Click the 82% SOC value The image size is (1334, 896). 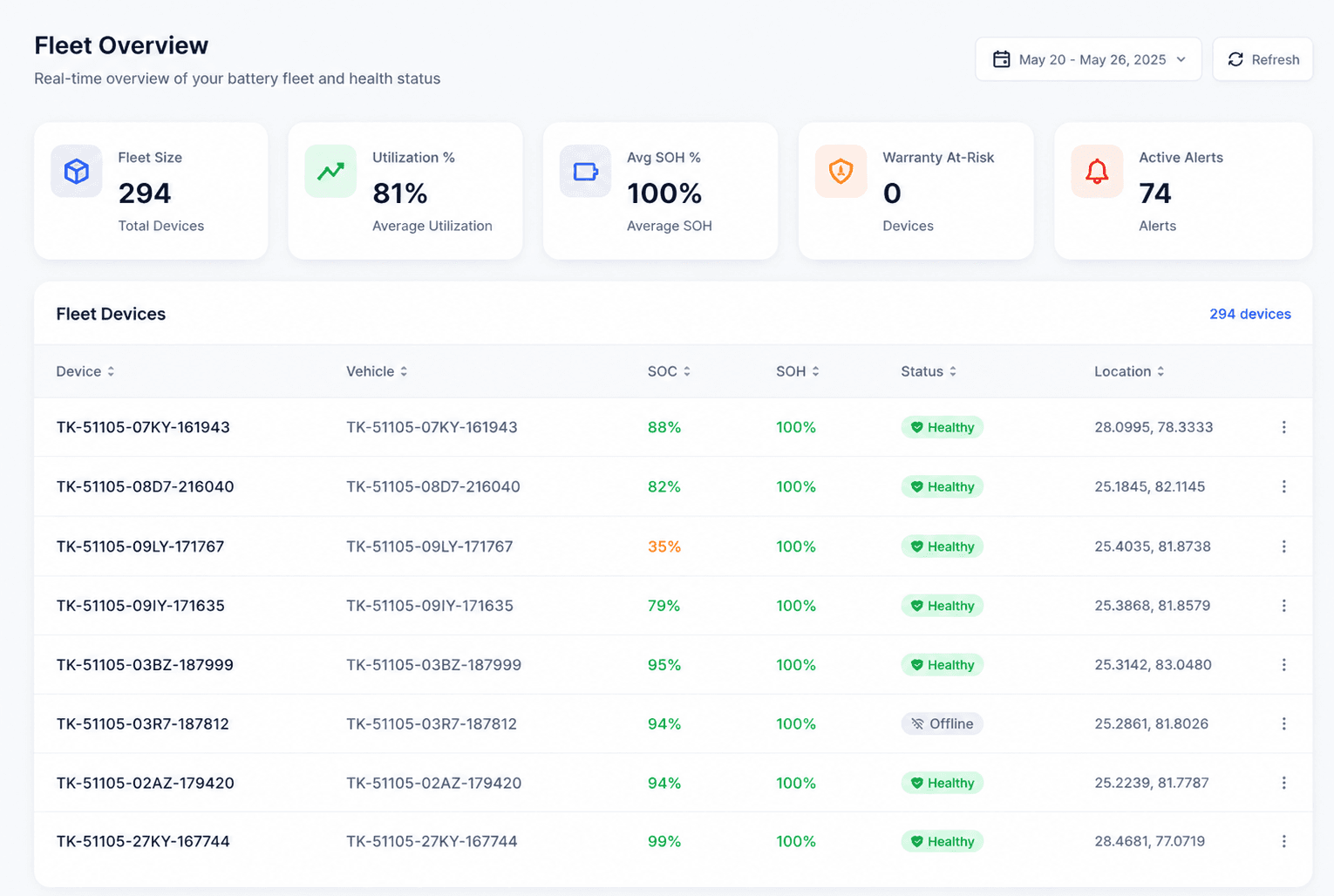(664, 486)
